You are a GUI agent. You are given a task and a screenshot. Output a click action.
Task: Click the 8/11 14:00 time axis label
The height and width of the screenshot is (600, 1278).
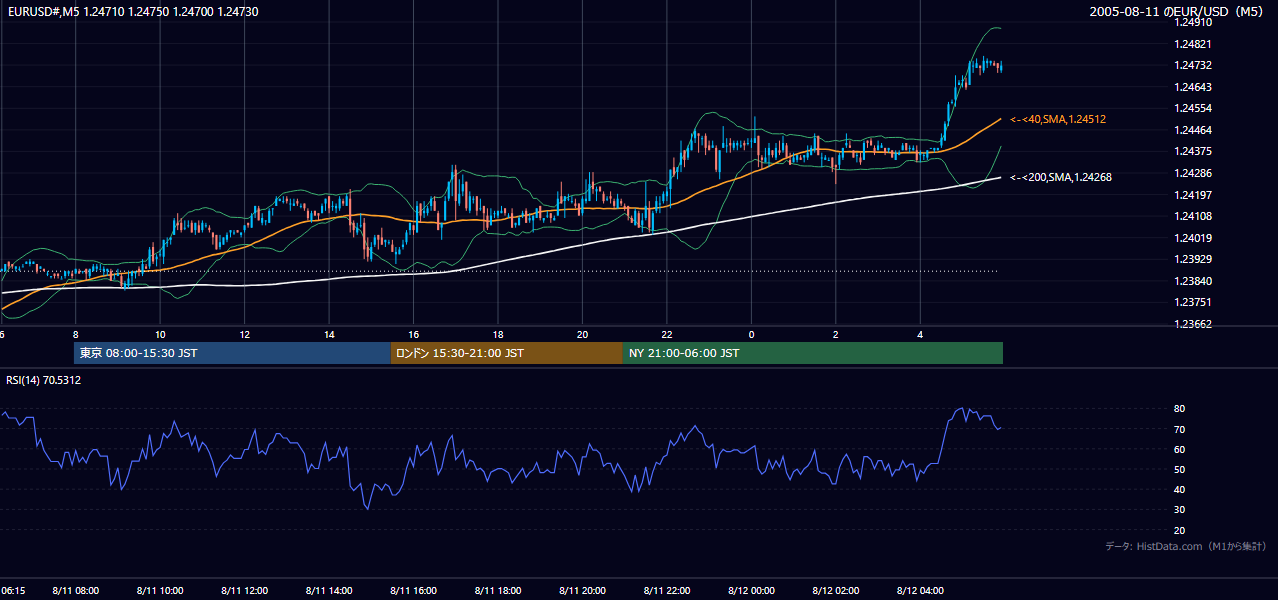point(329,591)
